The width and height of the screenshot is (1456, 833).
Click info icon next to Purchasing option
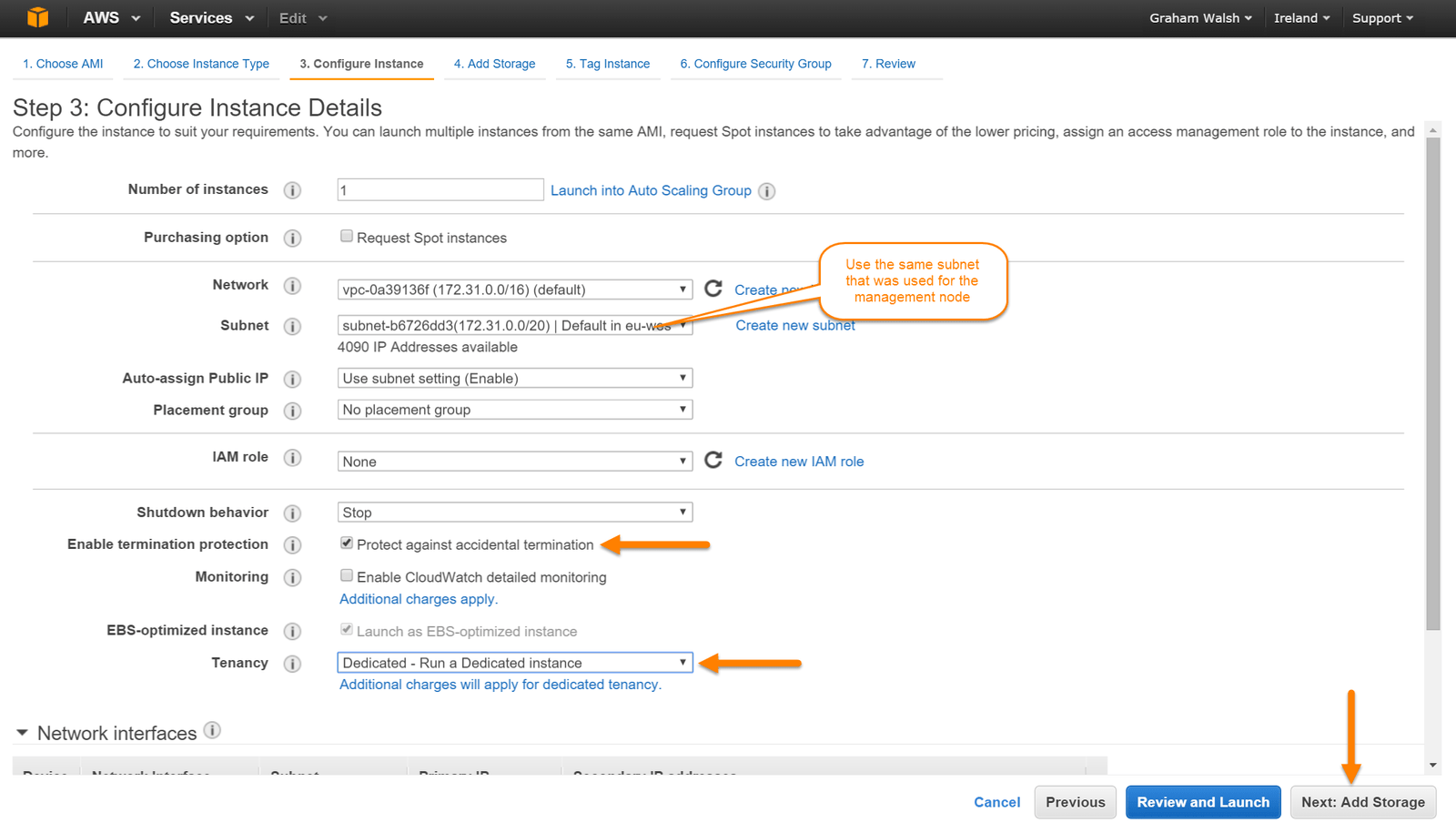(x=292, y=239)
